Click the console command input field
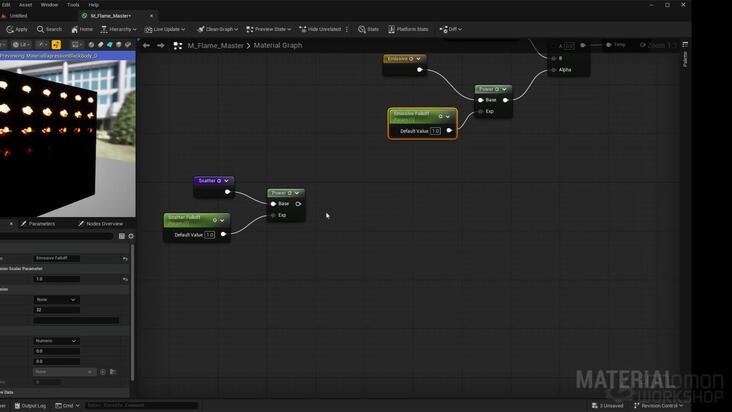Viewport: 732px width, 412px height. 141,405
